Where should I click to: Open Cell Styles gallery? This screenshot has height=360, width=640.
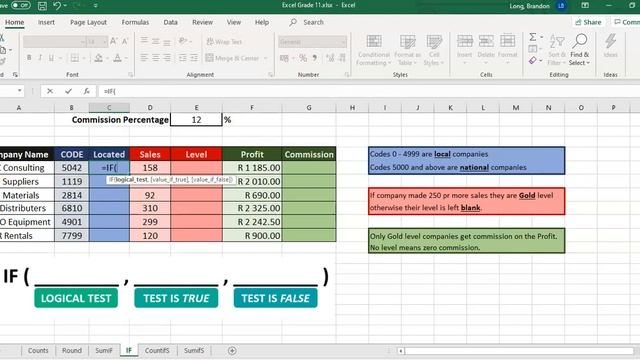[434, 50]
